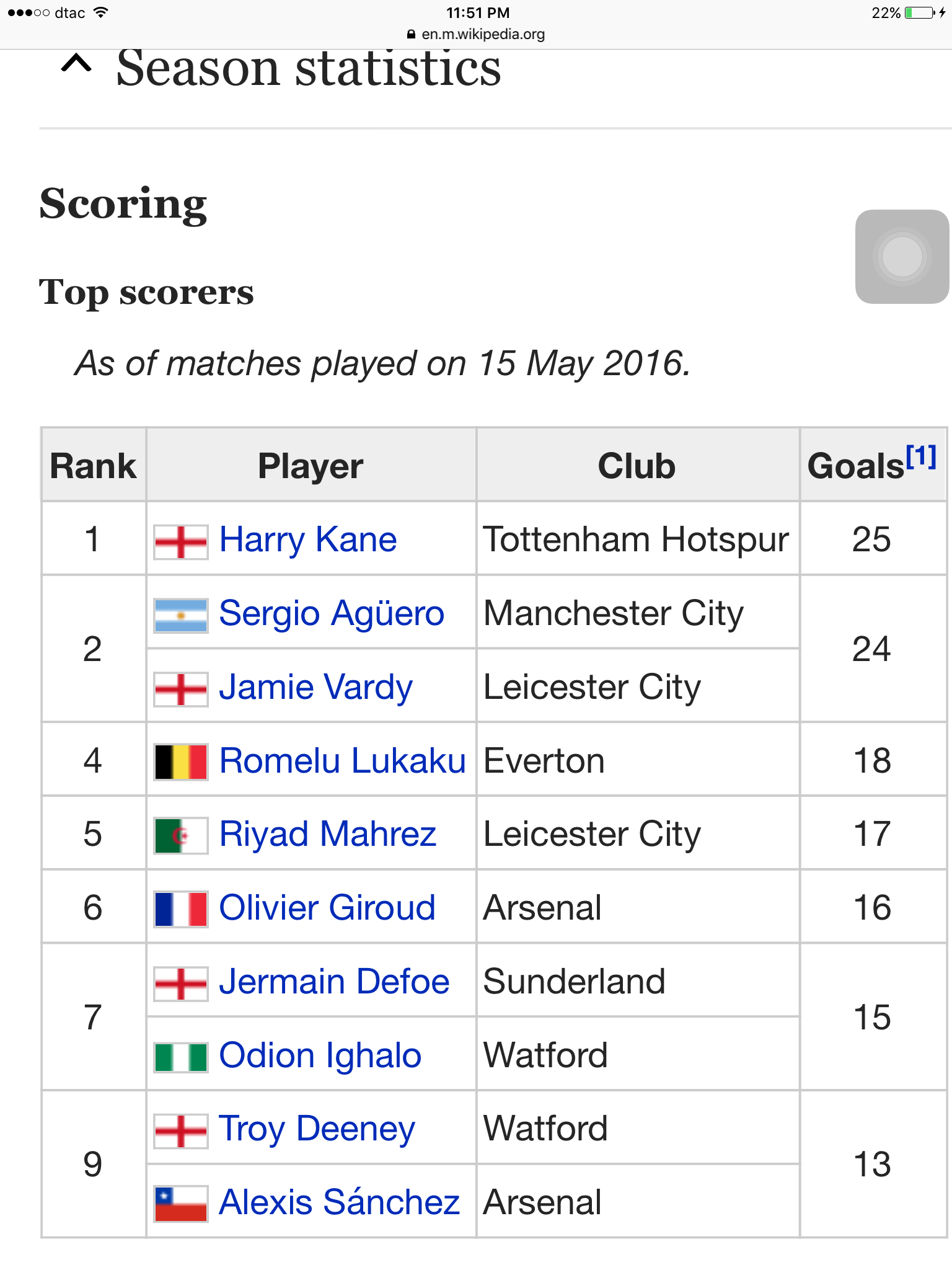Collapse the Season statistics section chevron

76,64
